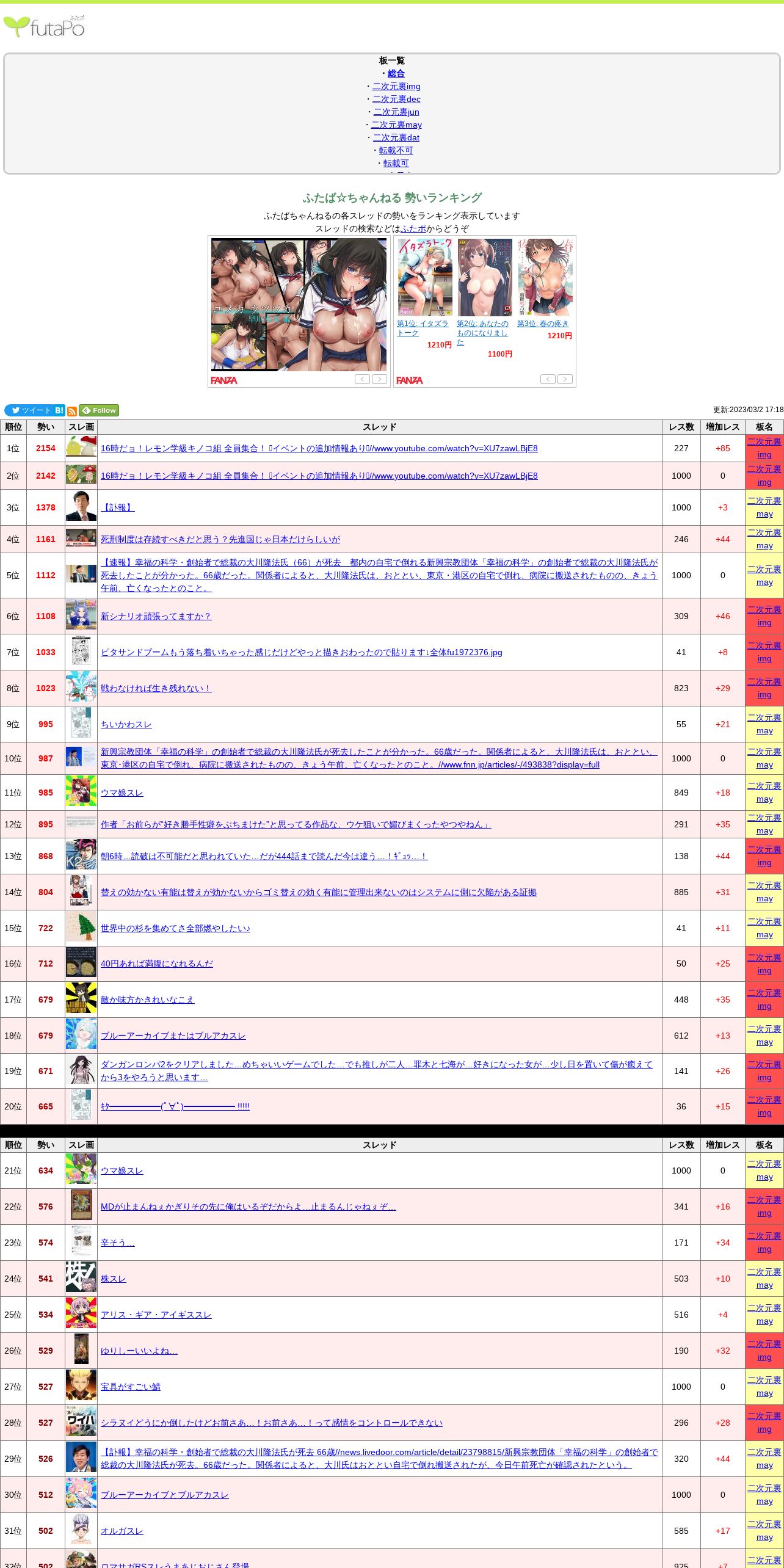Select 転載不可 in board list

click(396, 150)
